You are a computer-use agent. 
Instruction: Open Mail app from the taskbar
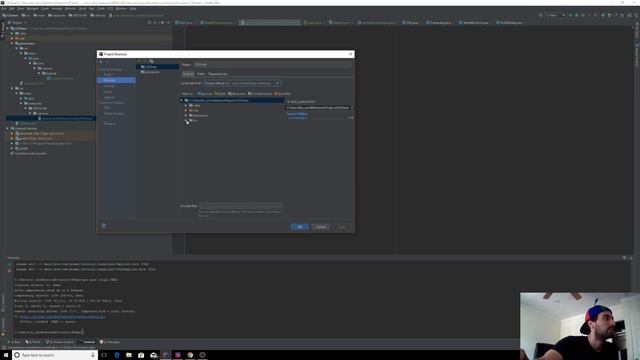[x=153, y=355]
